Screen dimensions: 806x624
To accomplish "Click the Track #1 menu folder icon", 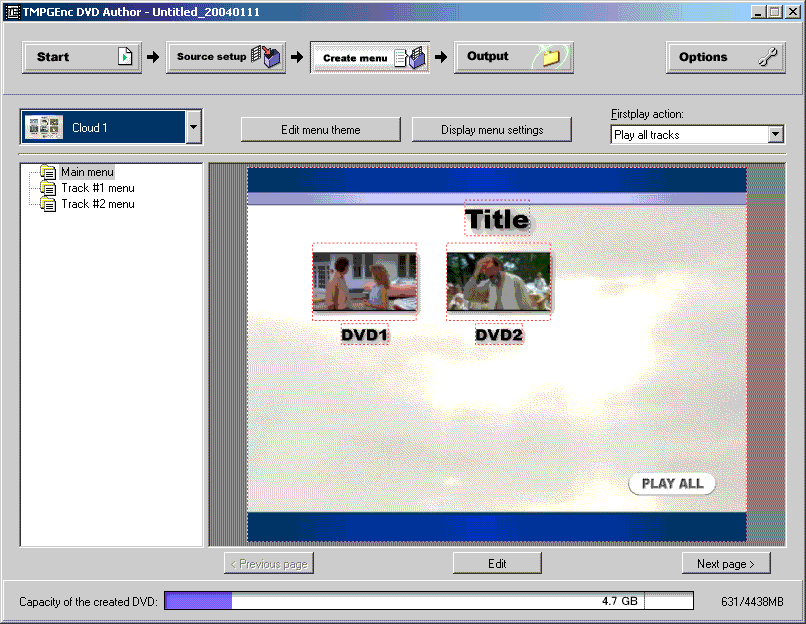I will 48,188.
